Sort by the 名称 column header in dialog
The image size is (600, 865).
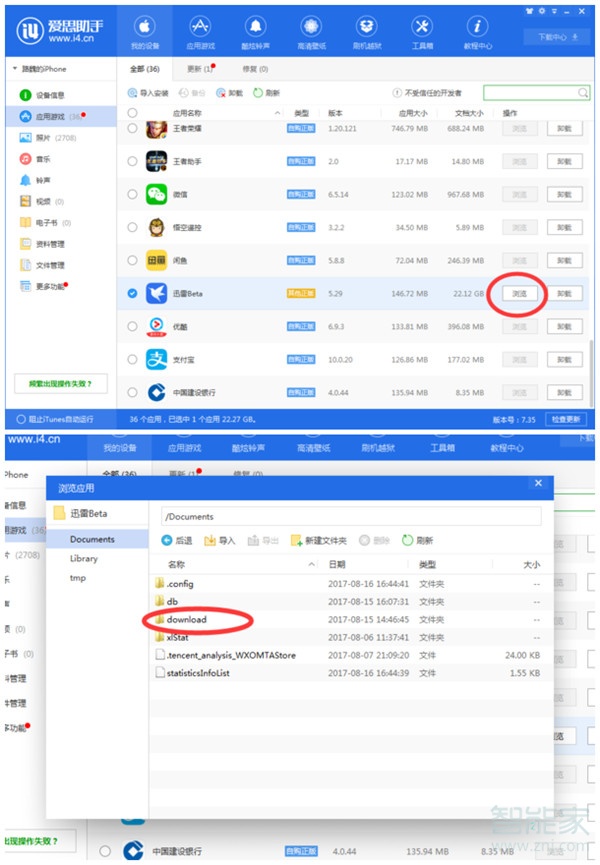tap(176, 565)
